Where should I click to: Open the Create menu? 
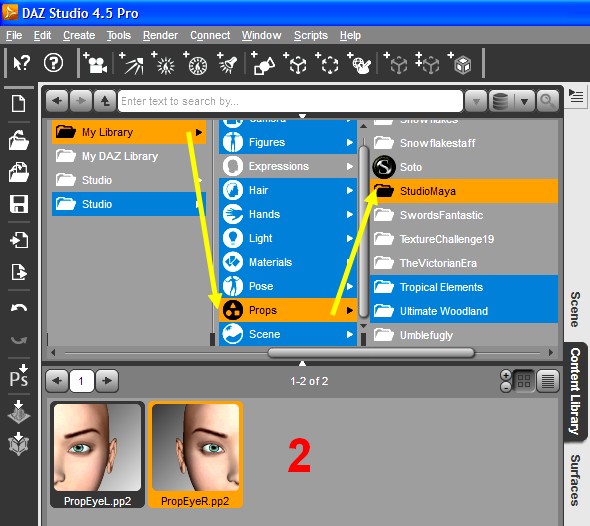pyautogui.click(x=79, y=35)
